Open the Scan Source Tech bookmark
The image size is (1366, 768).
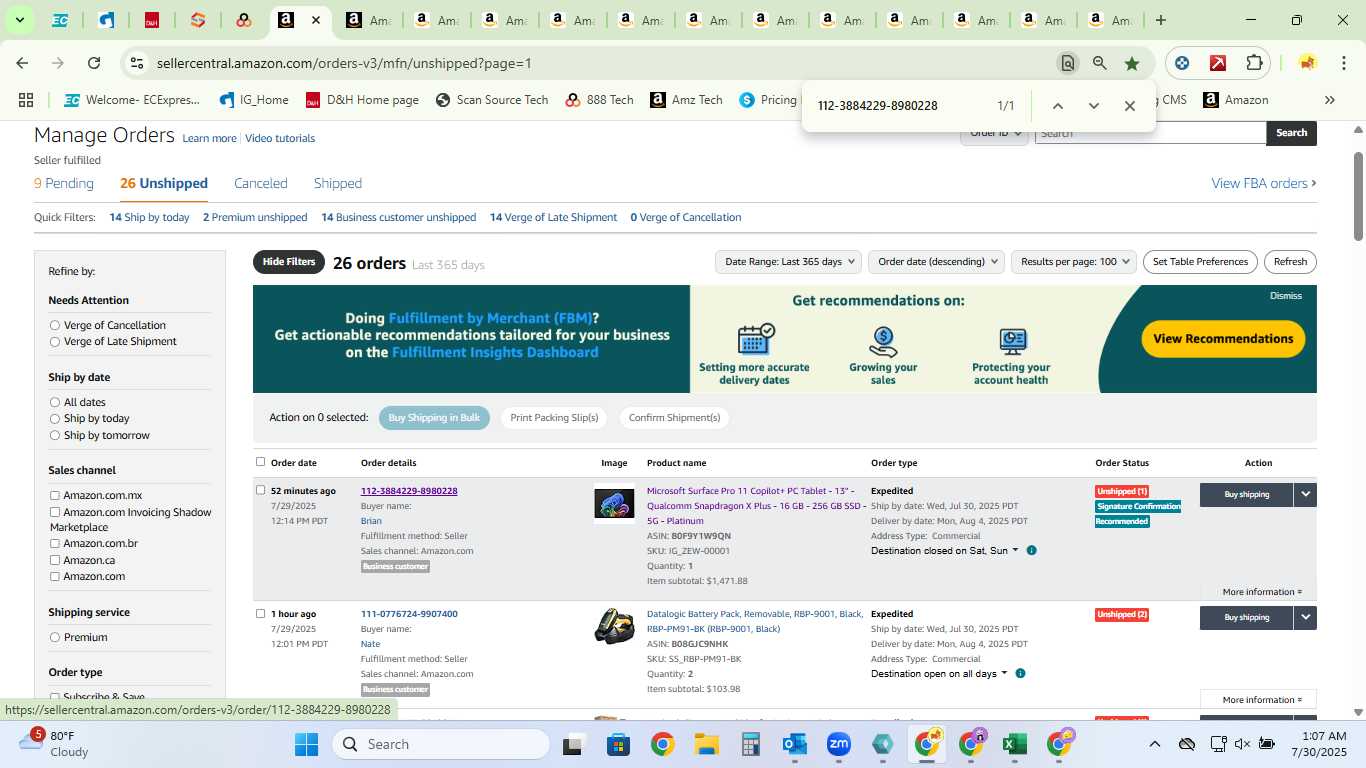tap(492, 100)
